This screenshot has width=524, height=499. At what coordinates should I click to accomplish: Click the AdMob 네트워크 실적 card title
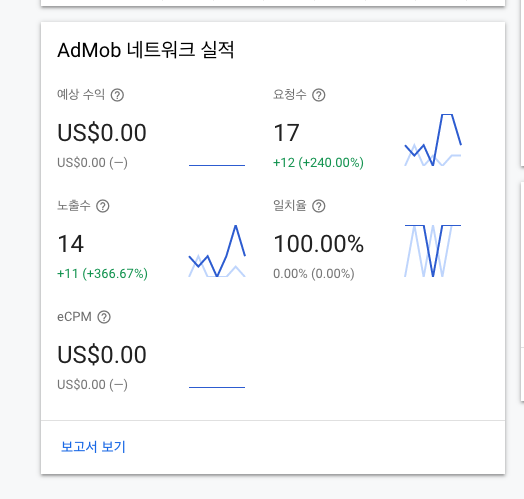tap(146, 50)
